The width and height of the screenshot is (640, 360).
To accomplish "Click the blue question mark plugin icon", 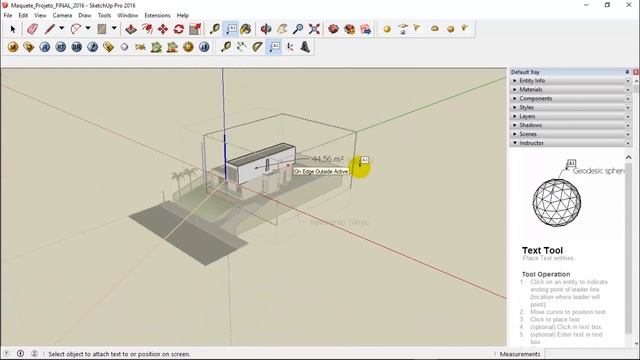I will coord(93,47).
